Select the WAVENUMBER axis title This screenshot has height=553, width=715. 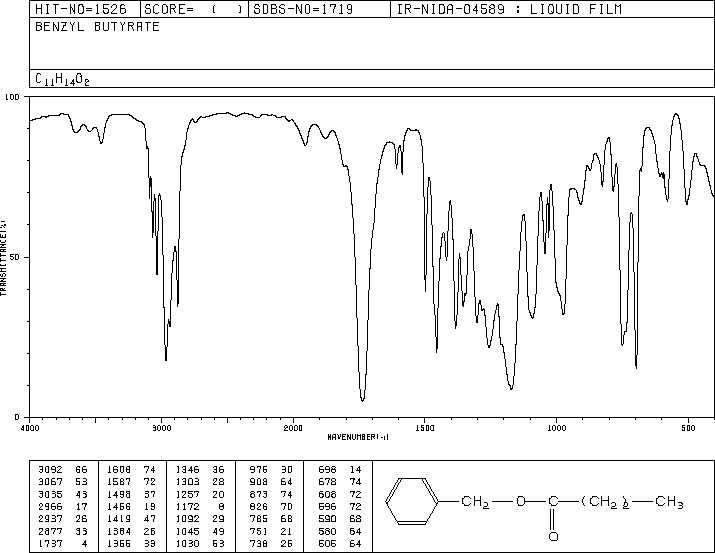coord(358,437)
